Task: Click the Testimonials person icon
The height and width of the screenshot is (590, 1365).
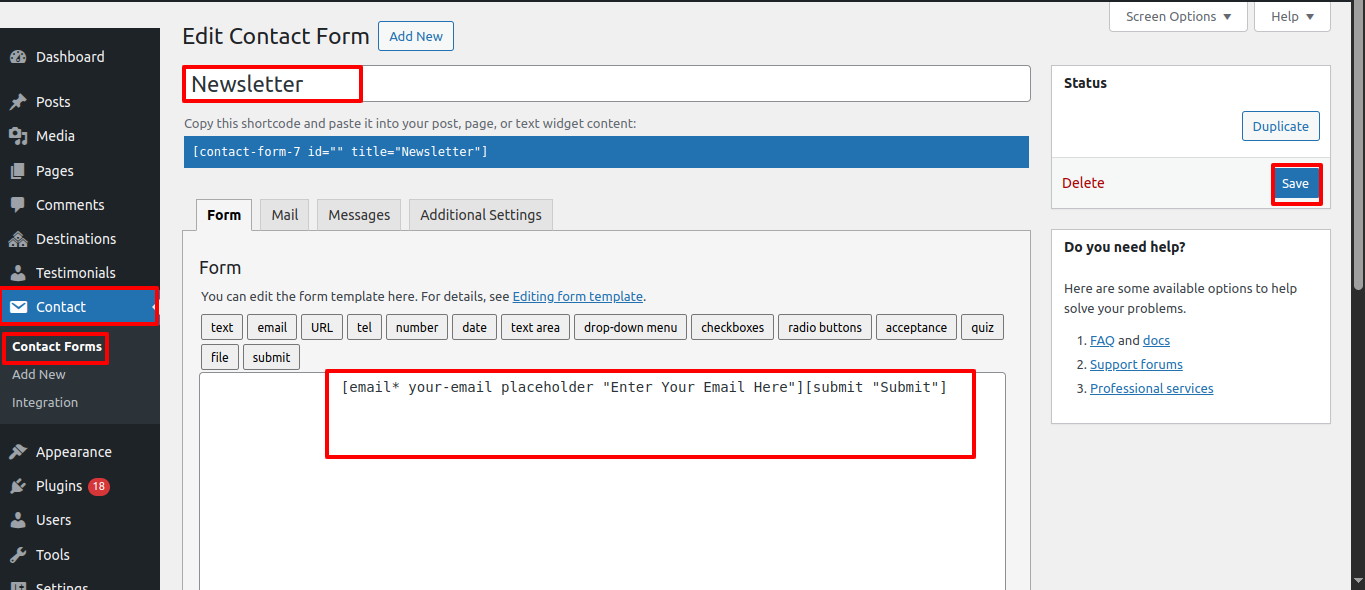Action: 18,273
